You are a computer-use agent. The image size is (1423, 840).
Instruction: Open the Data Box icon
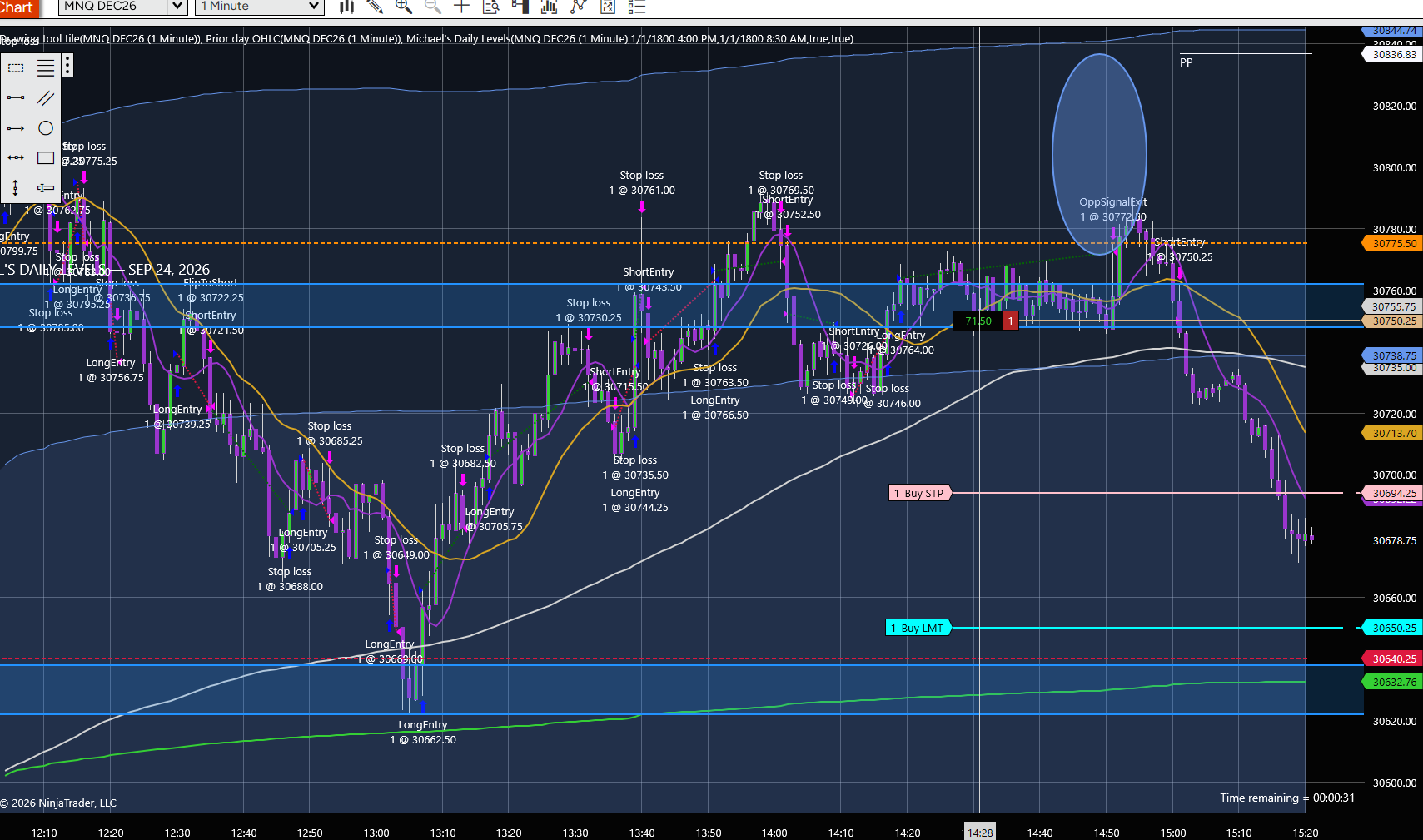(491, 7)
